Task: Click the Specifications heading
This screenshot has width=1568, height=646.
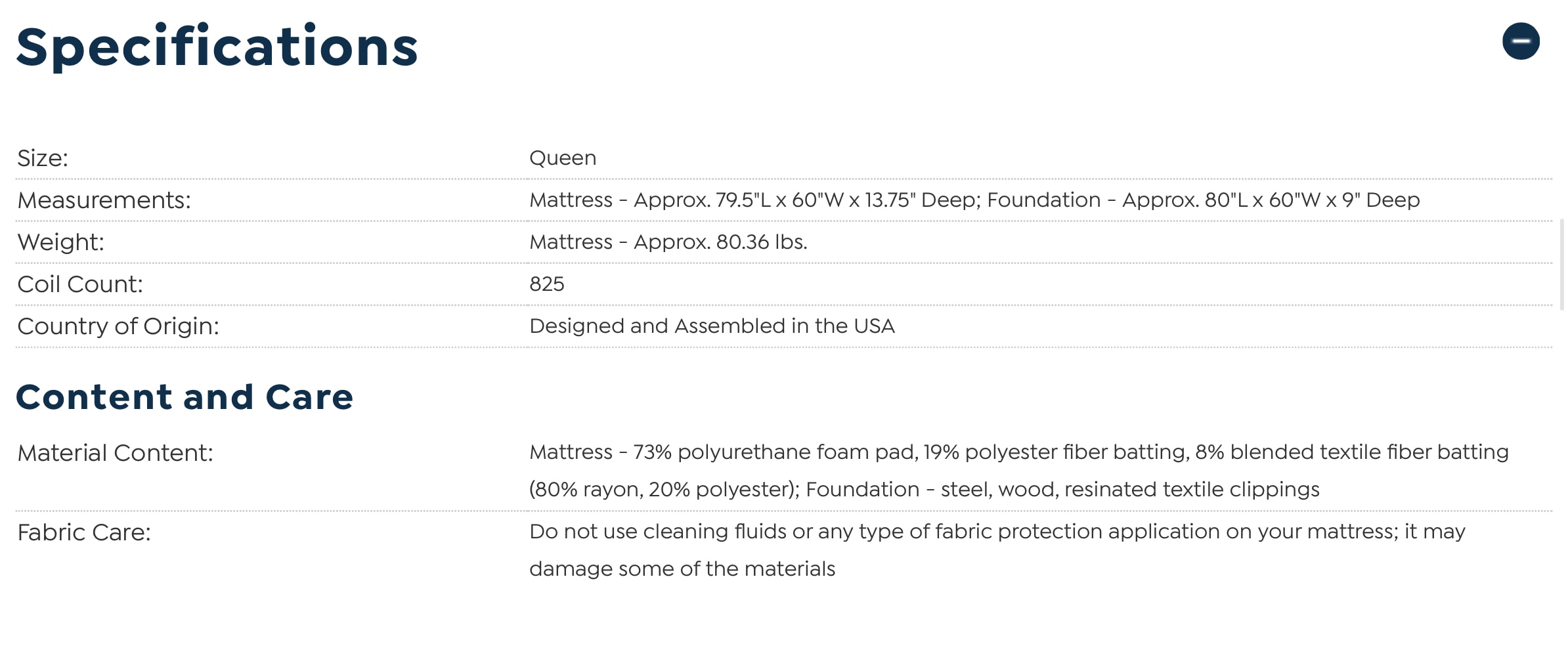Action: click(x=217, y=47)
